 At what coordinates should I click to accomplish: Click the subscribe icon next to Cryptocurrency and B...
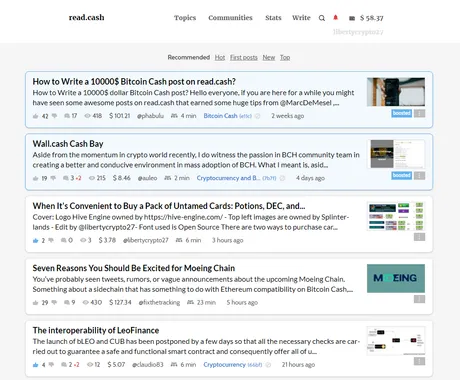(x=282, y=178)
